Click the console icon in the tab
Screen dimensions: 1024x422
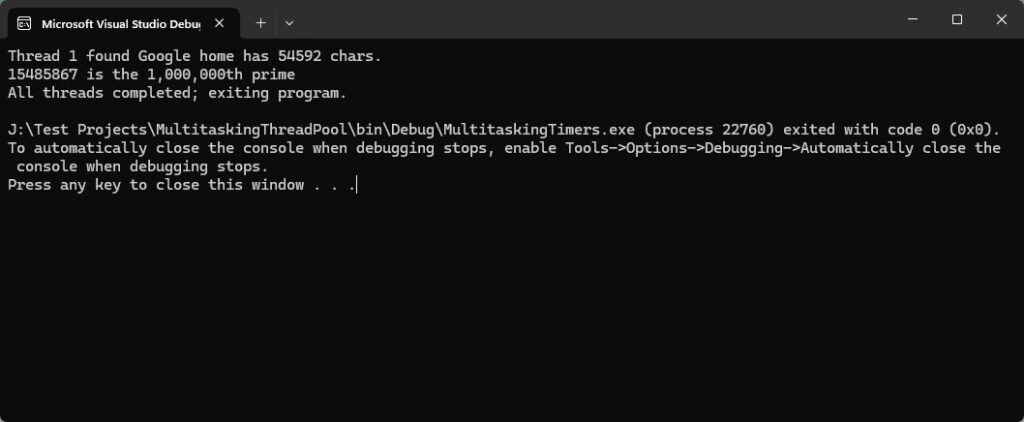pos(23,22)
